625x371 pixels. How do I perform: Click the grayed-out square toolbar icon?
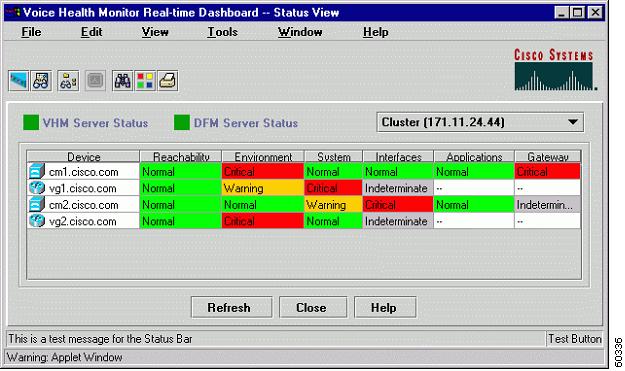pos(95,81)
